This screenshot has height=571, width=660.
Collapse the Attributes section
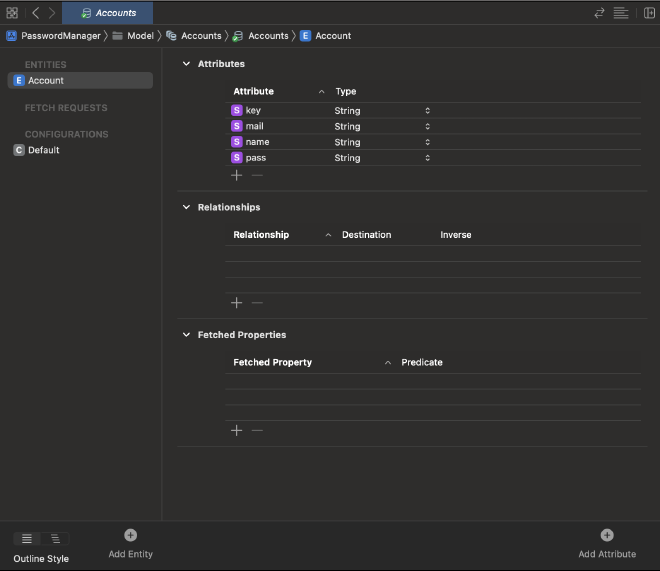[186, 64]
